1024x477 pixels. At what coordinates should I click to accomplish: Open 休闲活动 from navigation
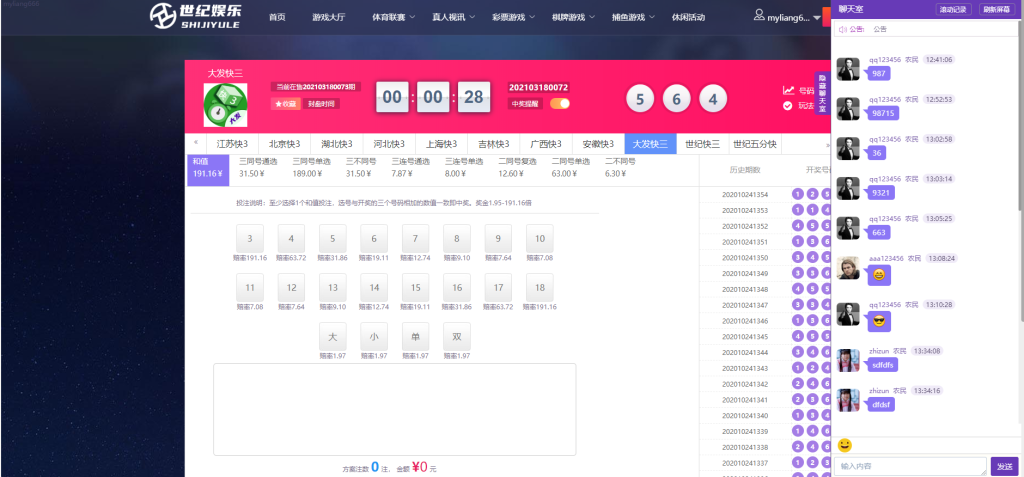click(x=688, y=17)
